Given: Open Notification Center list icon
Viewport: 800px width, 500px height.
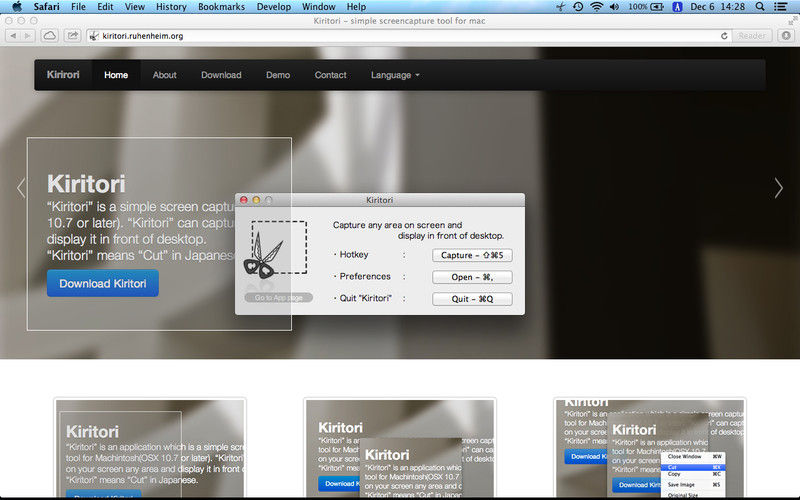Looking at the screenshot, I should click(x=780, y=7).
